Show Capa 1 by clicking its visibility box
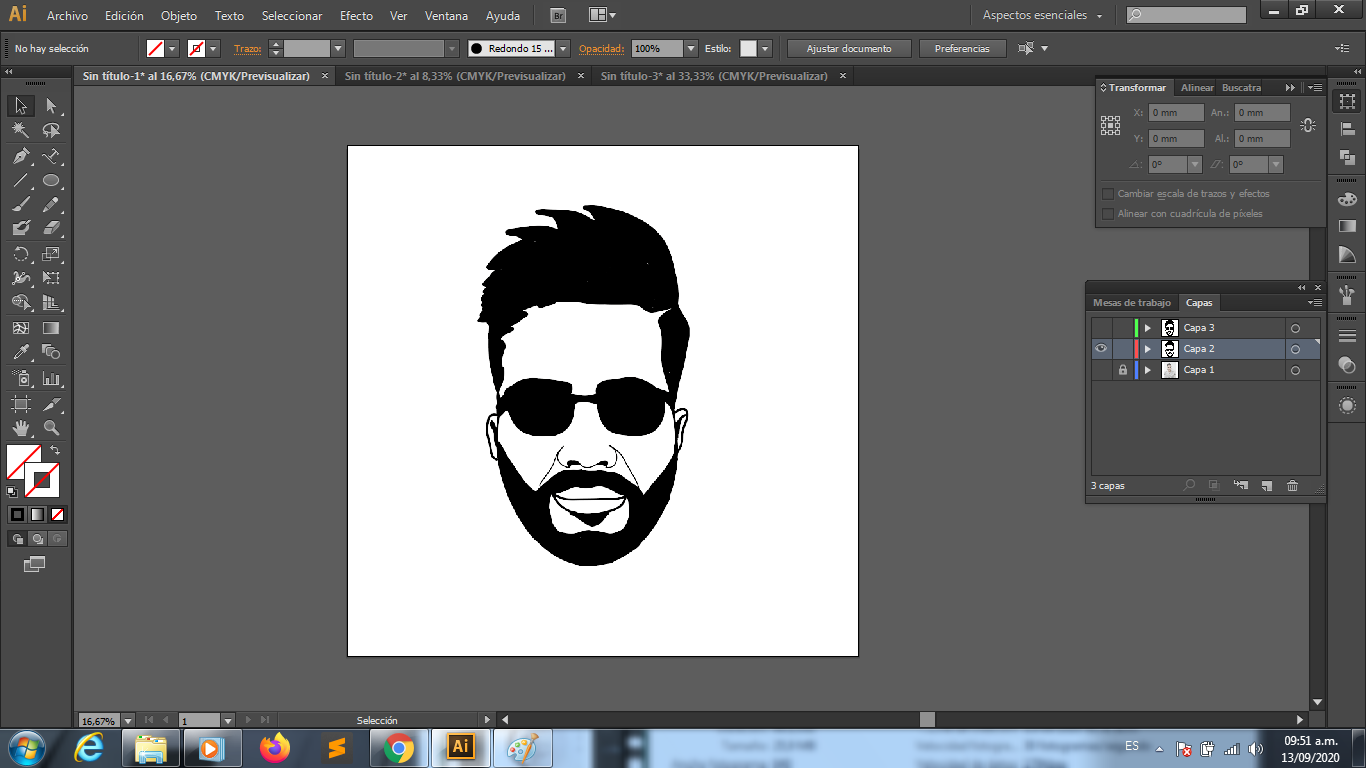 [1101, 370]
